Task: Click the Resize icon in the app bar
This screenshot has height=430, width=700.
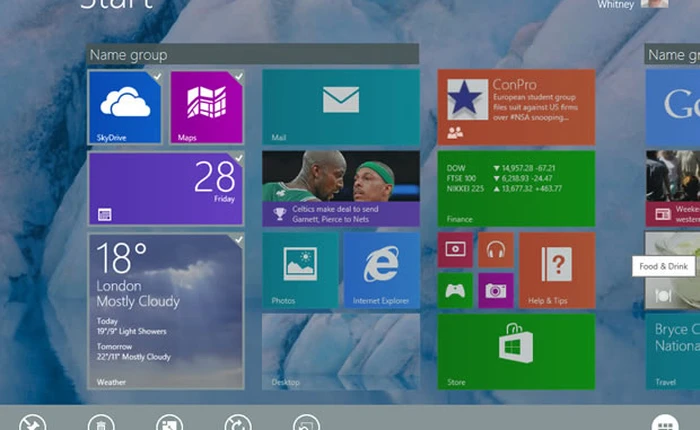Action: coord(169,422)
